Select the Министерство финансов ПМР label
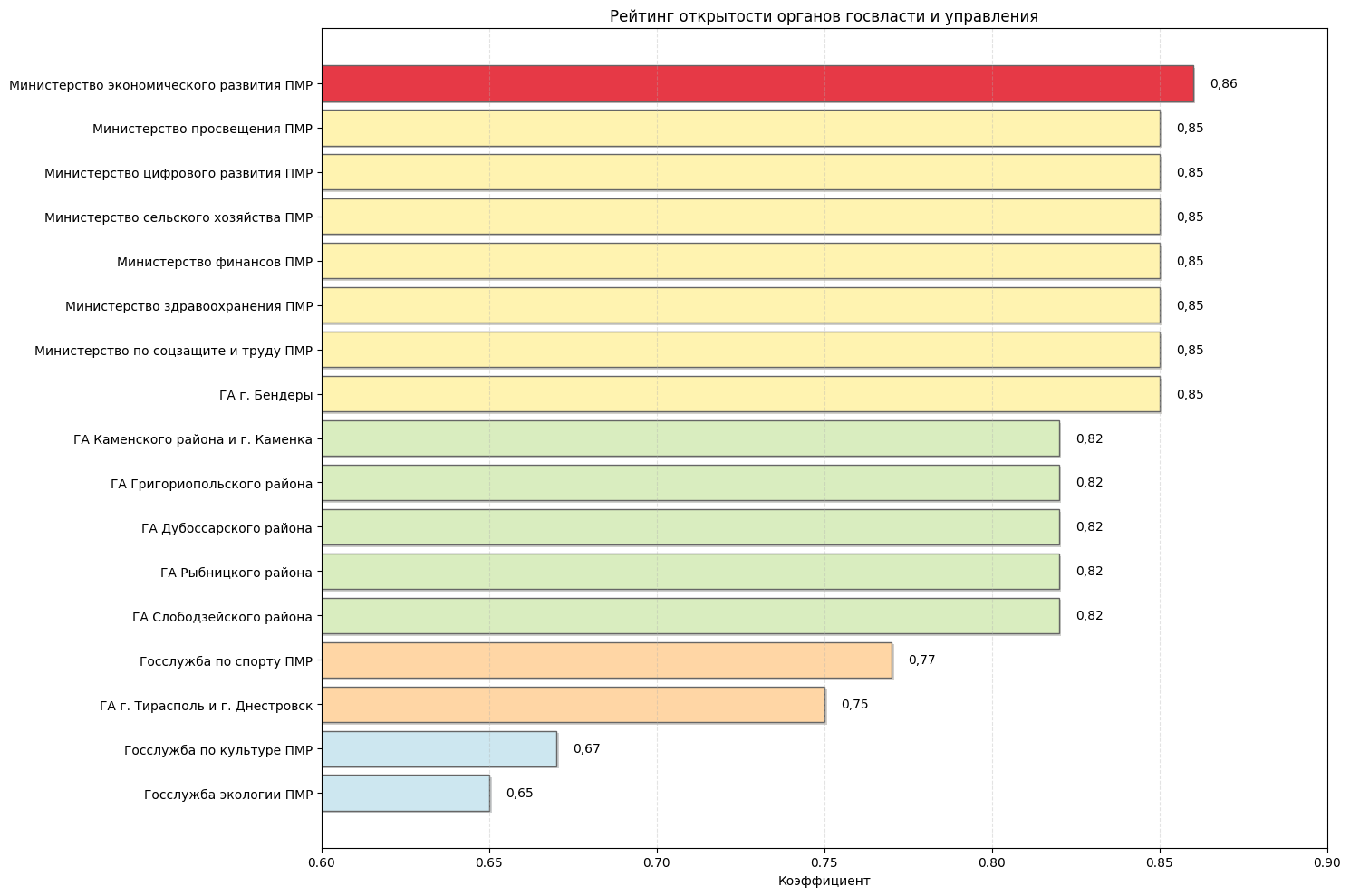This screenshot has width=1350, height=896. (215, 262)
